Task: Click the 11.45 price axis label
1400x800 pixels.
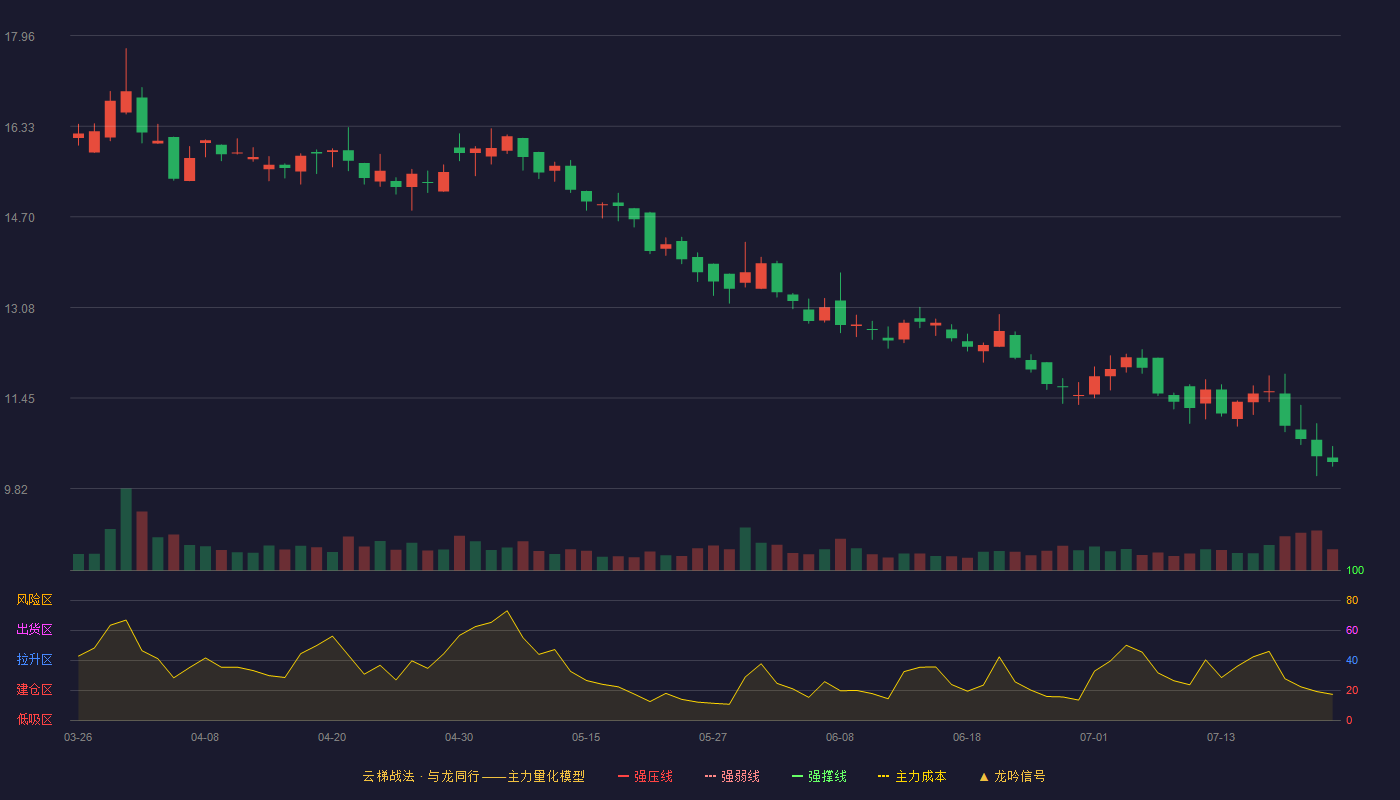Action: click(x=20, y=399)
